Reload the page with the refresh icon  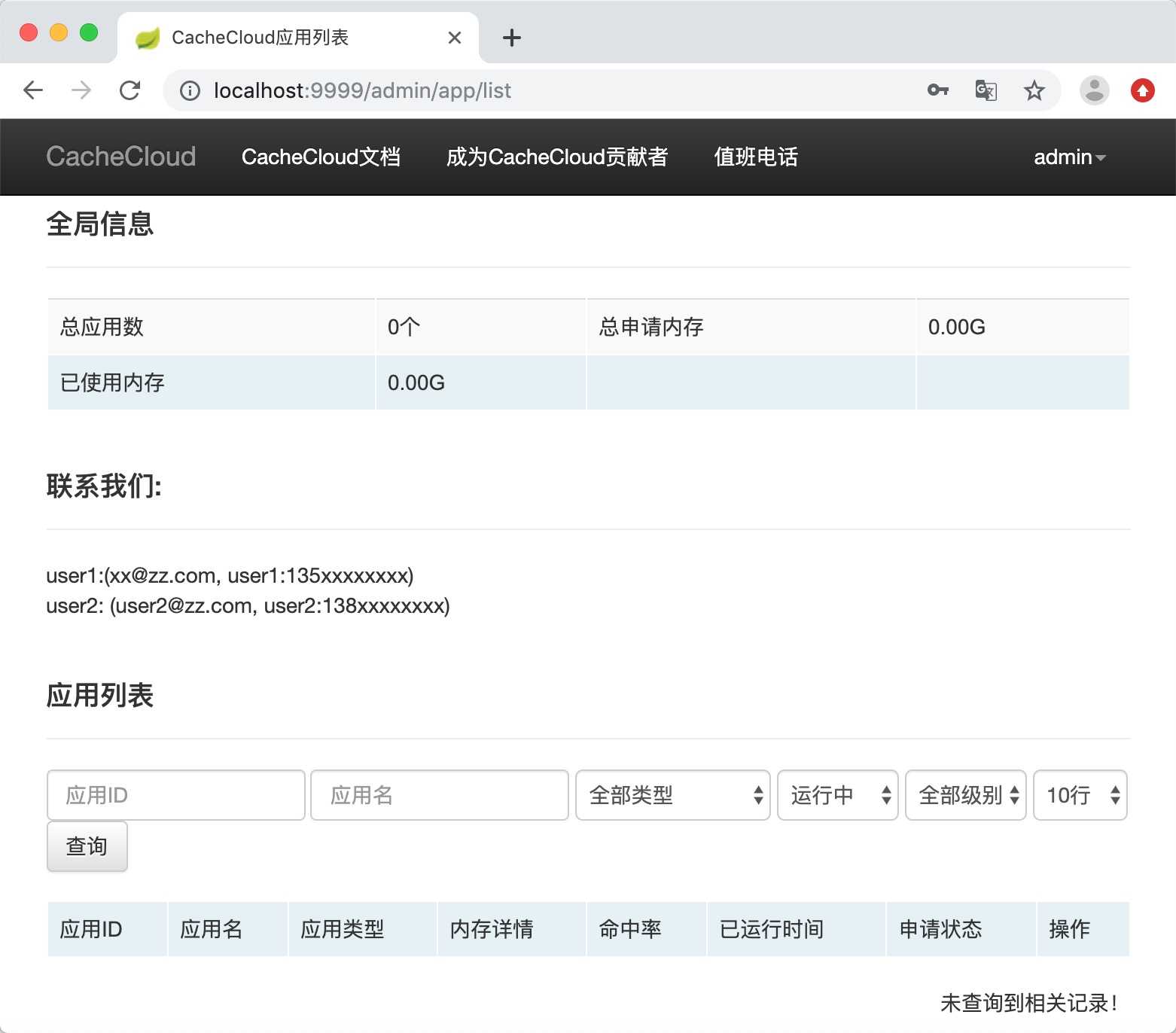[x=130, y=90]
